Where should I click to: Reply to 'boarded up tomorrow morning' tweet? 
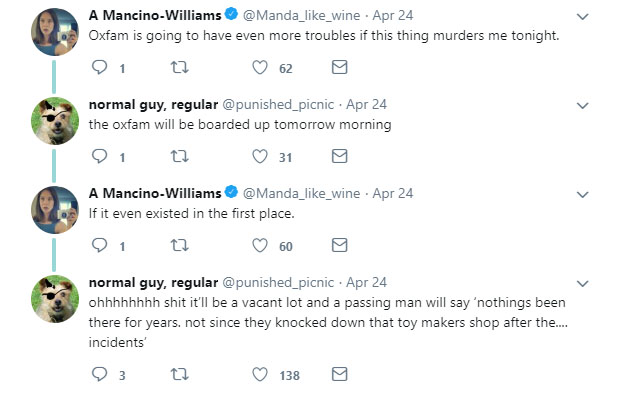[99, 156]
